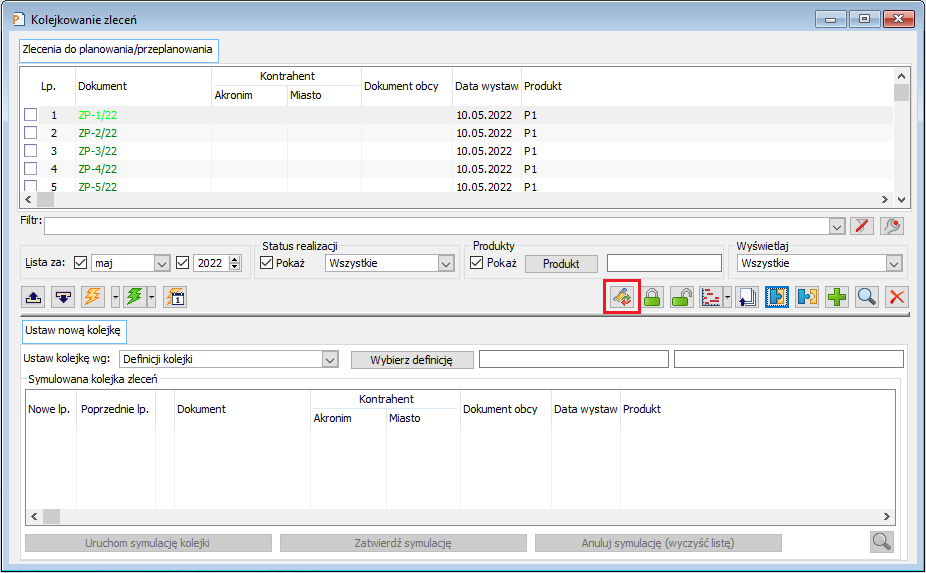
Task: Open the Gantt chart icon
Action: pyautogui.click(x=710, y=297)
